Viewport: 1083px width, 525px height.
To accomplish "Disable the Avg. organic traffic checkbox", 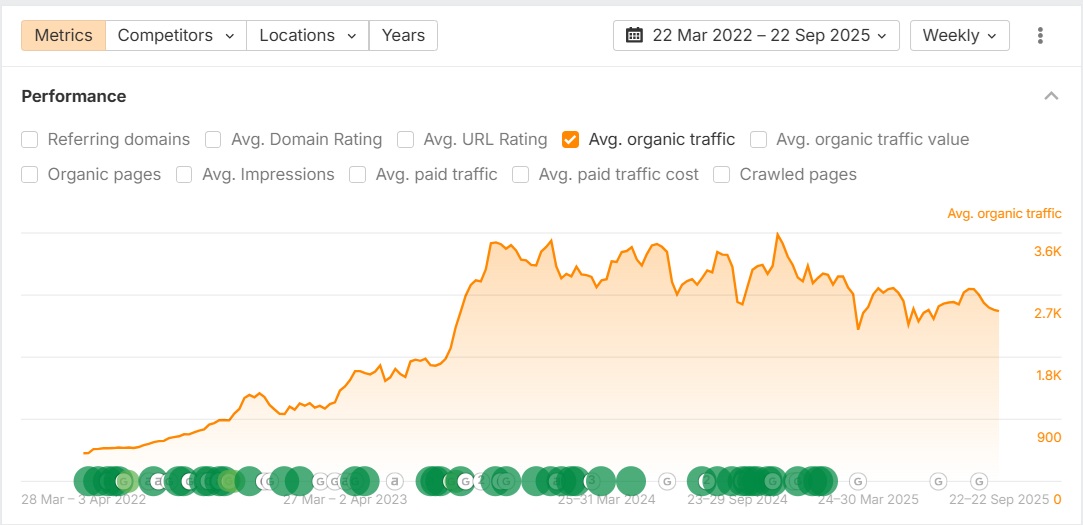I will tap(571, 140).
